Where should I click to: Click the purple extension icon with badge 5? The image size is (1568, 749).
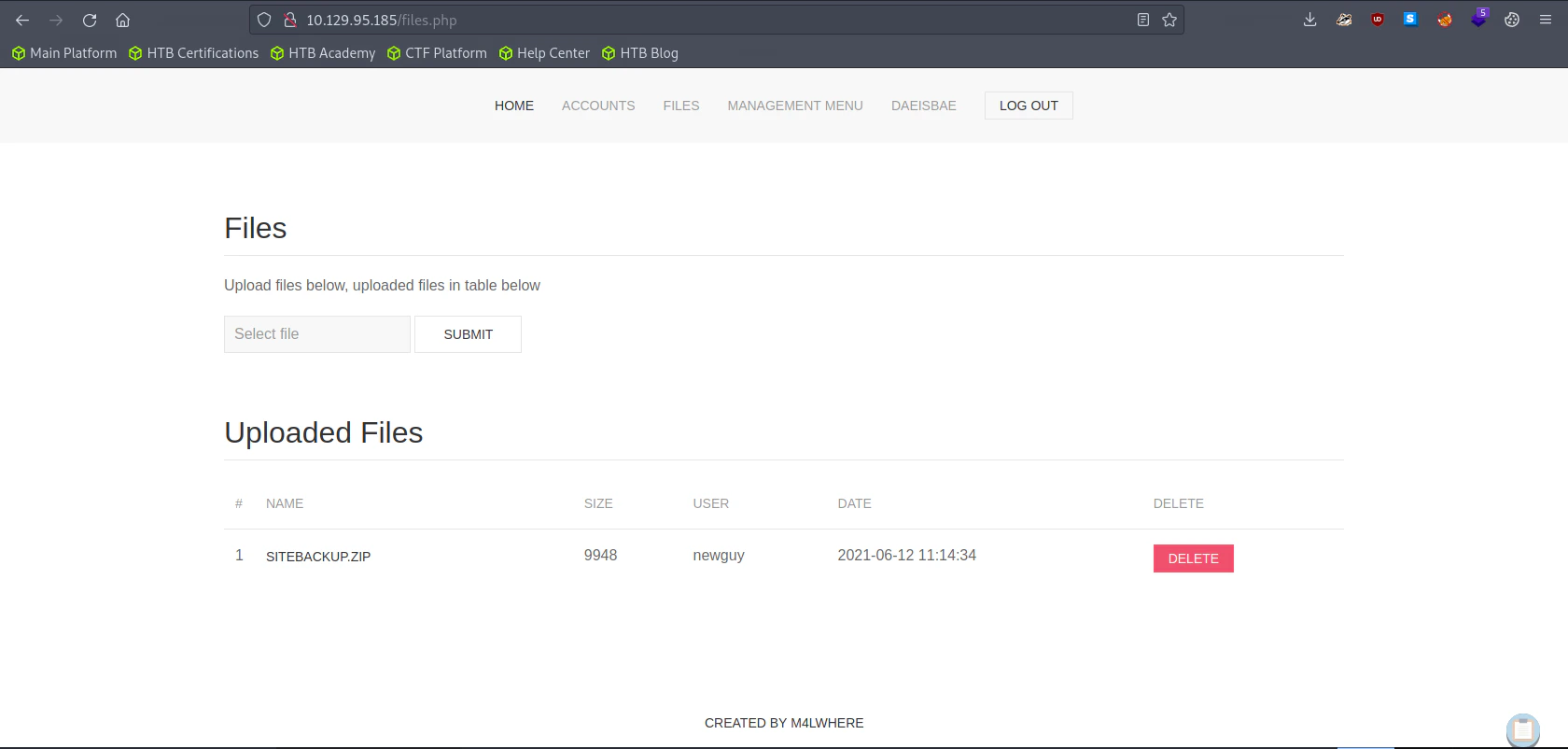[x=1479, y=18]
